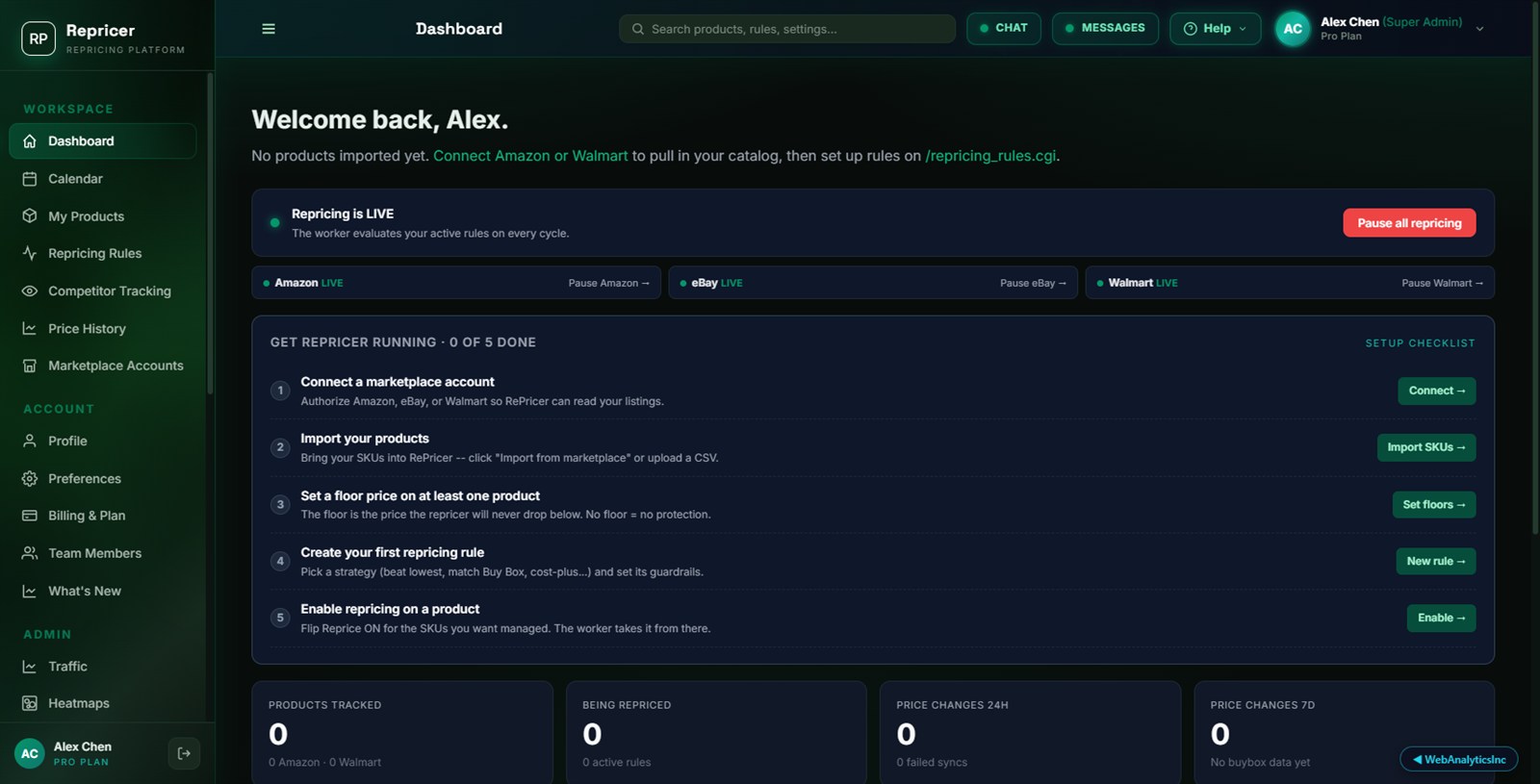Open the Help dropdown
This screenshot has width=1540, height=784.
tap(1215, 29)
